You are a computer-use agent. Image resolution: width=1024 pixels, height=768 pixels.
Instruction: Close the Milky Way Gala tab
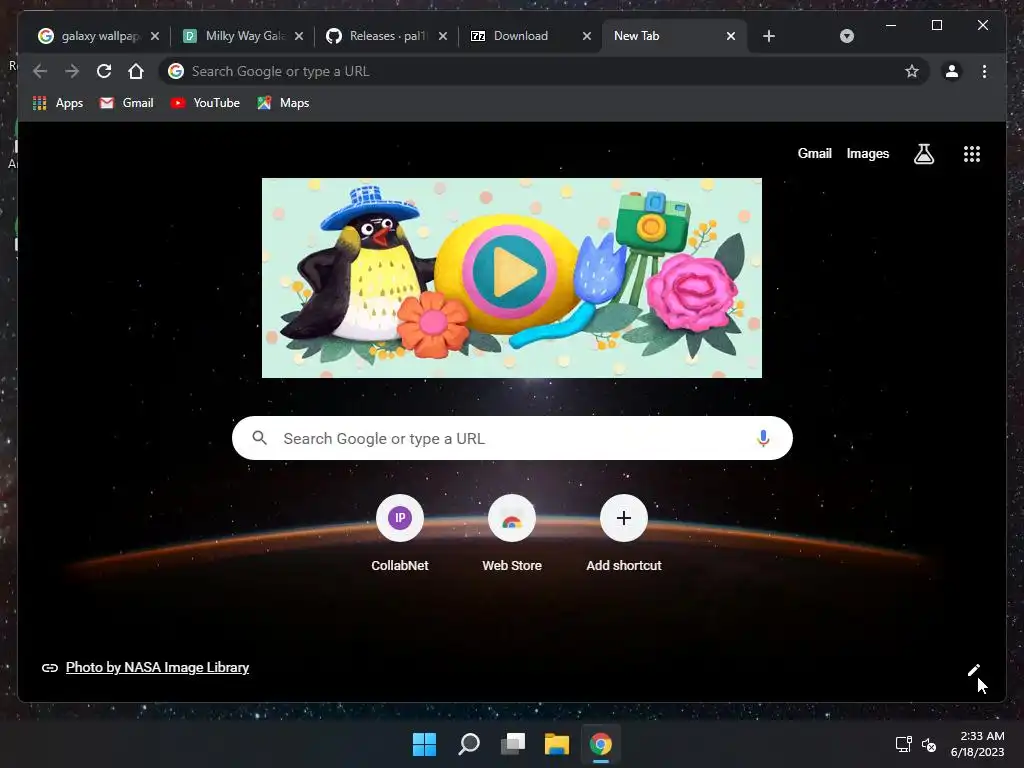[299, 36]
